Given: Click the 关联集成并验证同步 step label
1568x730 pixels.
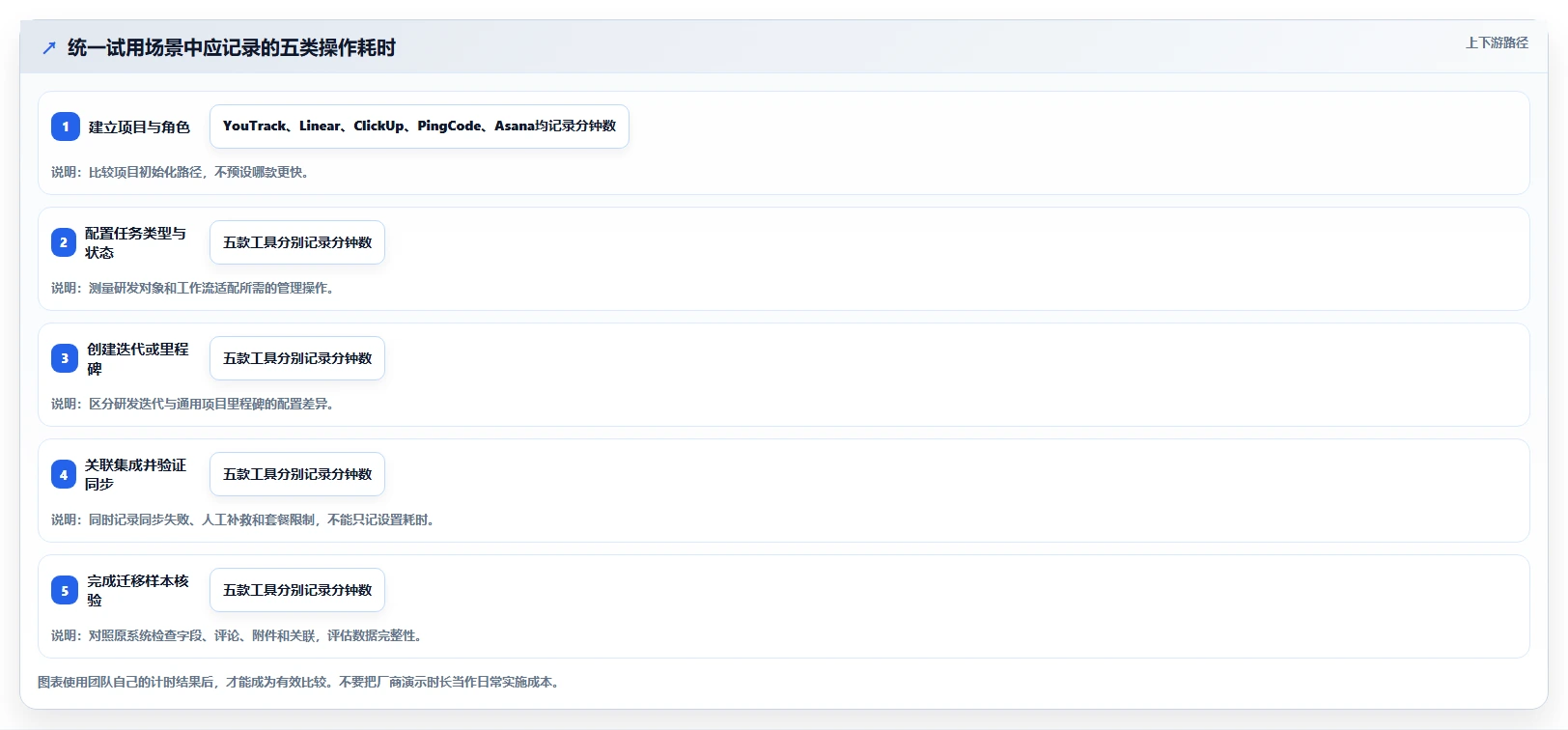Looking at the screenshot, I should (135, 474).
